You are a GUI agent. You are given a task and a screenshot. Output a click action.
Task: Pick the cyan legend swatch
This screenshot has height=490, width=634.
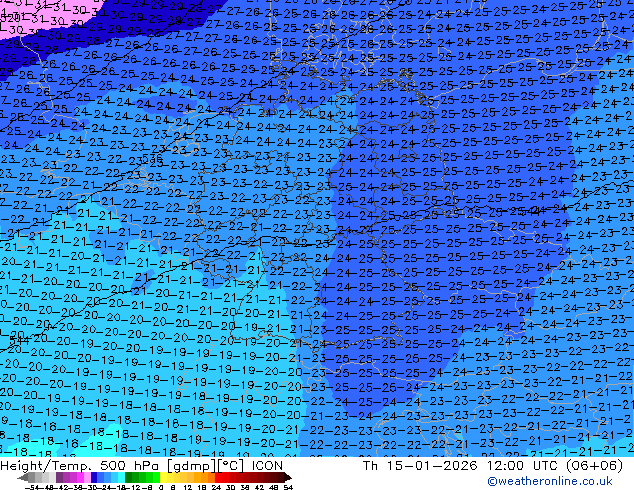121,478
